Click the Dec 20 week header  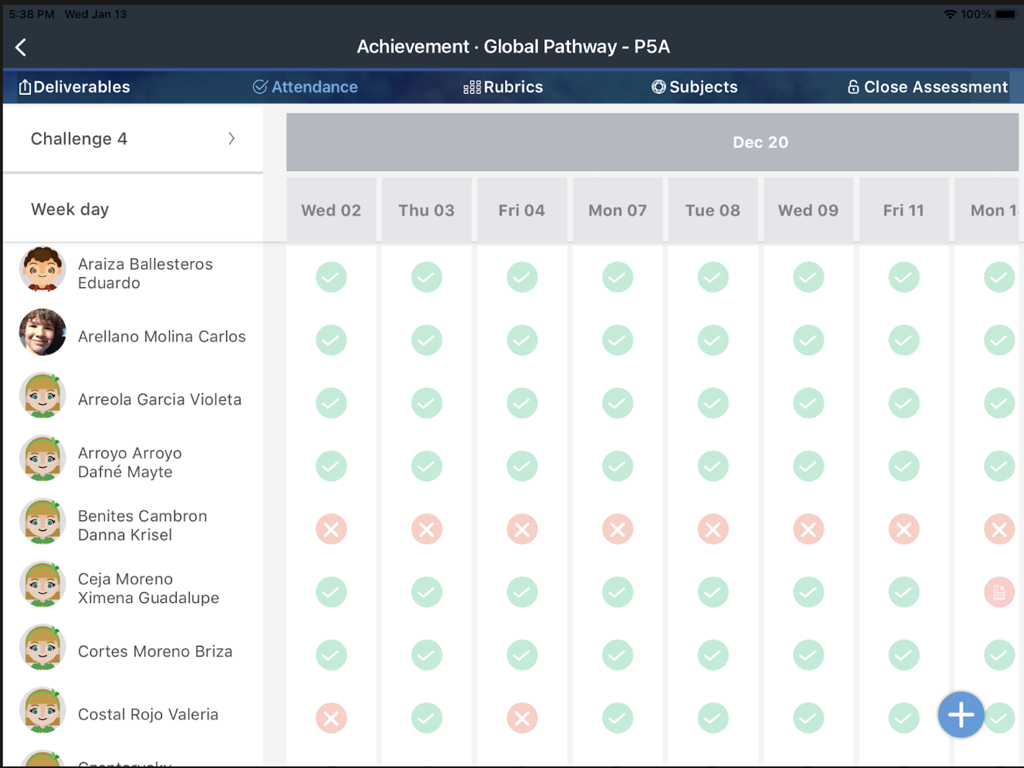tap(760, 142)
